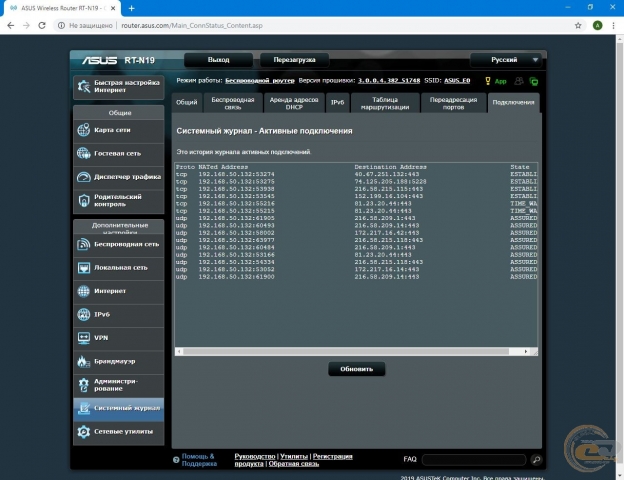Click the Chrome profile avatar
The image size is (624, 480).
coord(597,25)
